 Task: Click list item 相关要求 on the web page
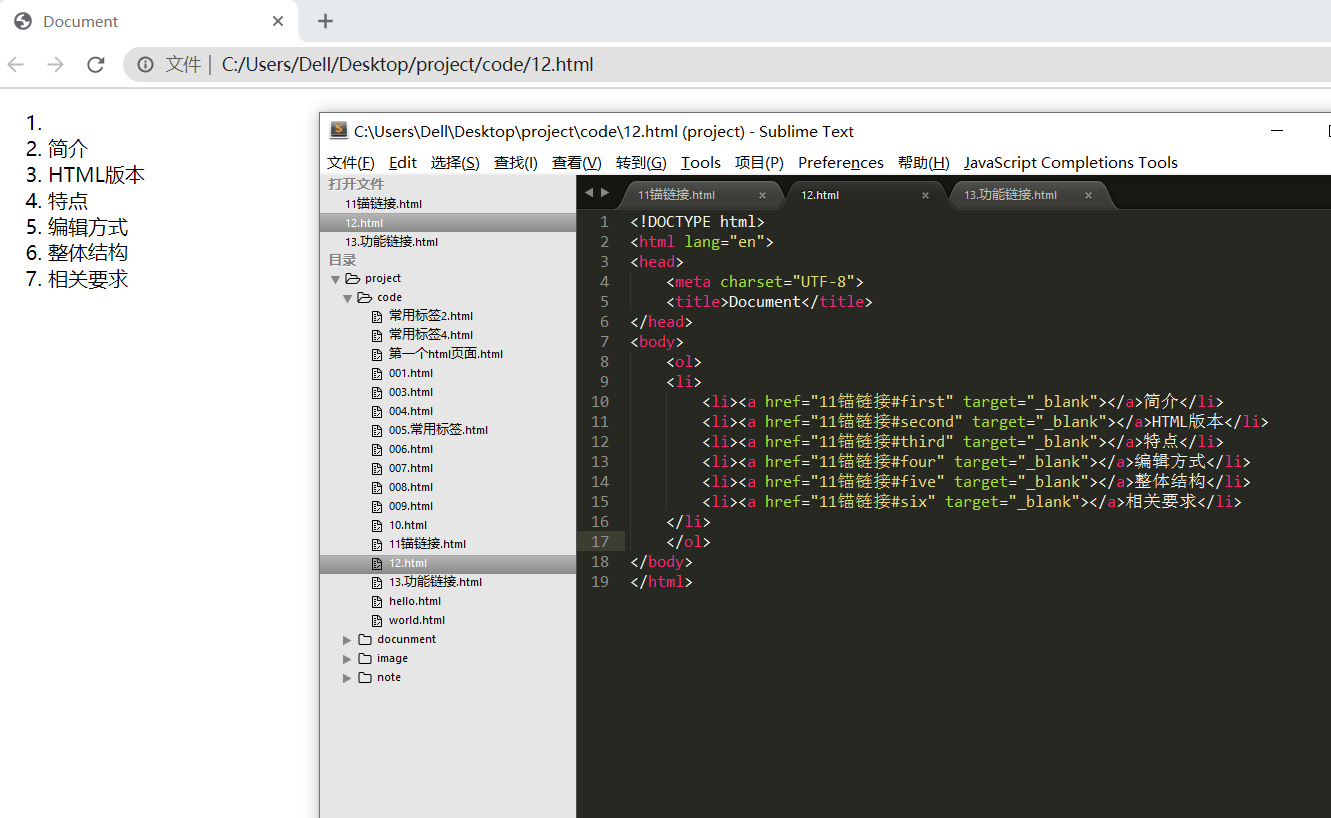[x=88, y=279]
